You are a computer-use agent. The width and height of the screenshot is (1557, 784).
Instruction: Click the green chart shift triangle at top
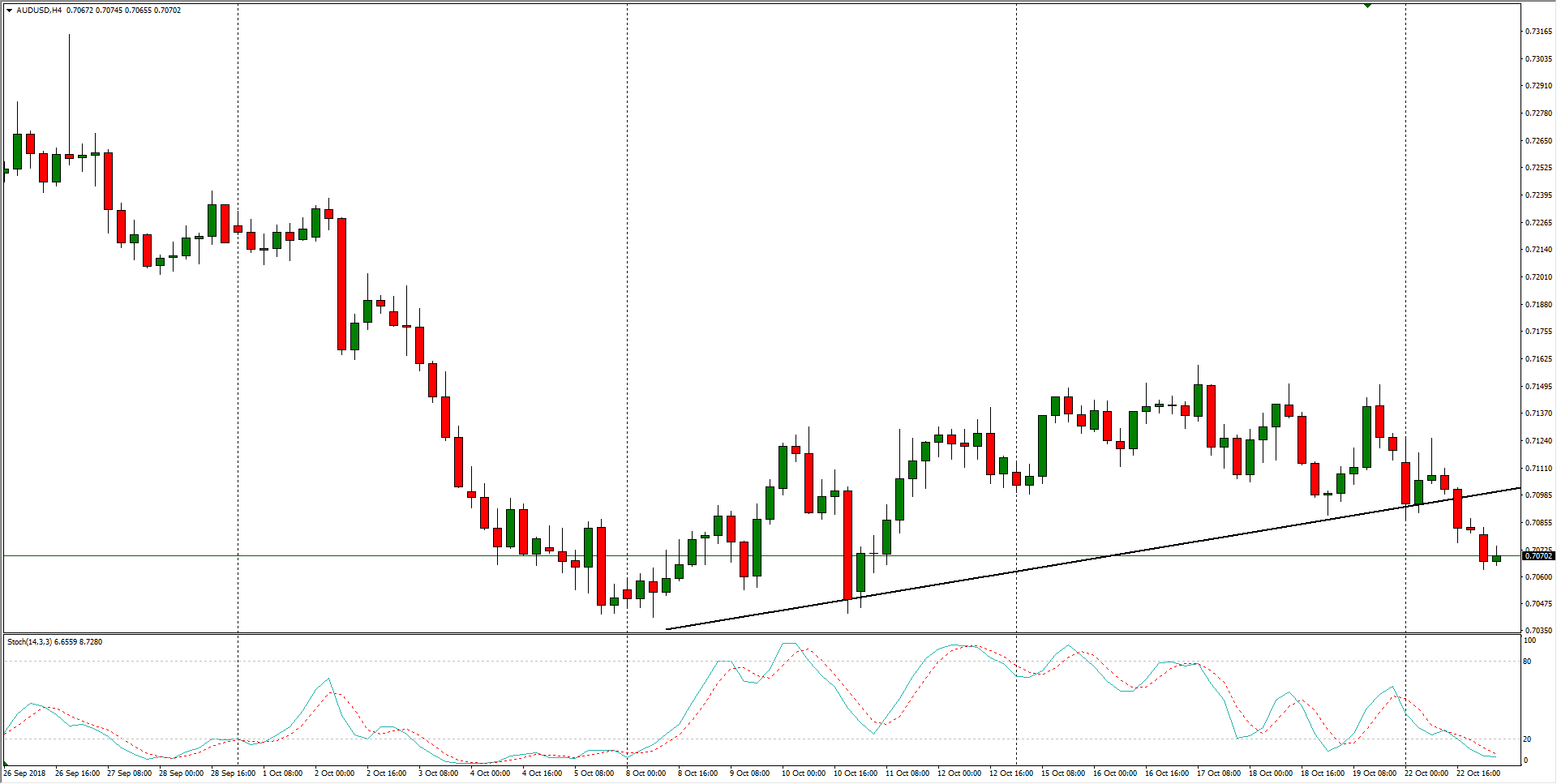pyautogui.click(x=1367, y=6)
